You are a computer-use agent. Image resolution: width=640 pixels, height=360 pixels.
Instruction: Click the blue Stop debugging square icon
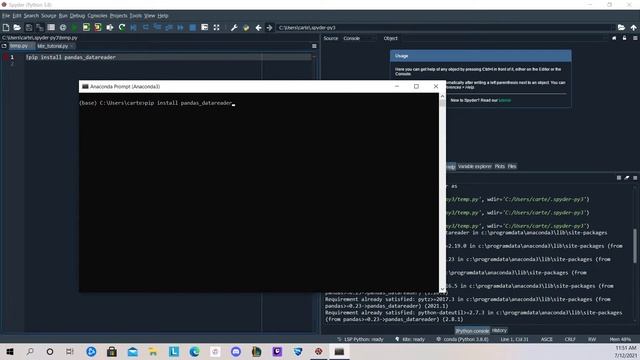click(193, 27)
